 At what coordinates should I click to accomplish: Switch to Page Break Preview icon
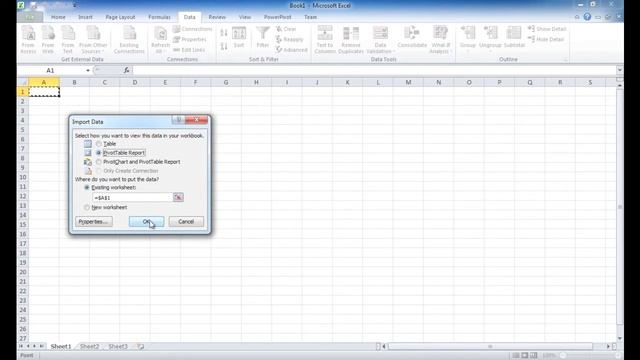[x=533, y=356]
